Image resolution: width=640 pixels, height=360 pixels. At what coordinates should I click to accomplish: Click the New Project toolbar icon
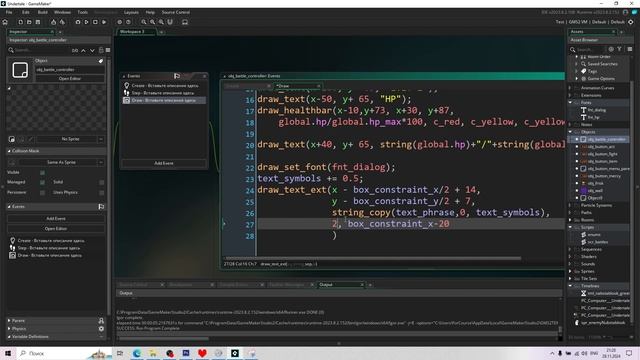click(20, 22)
